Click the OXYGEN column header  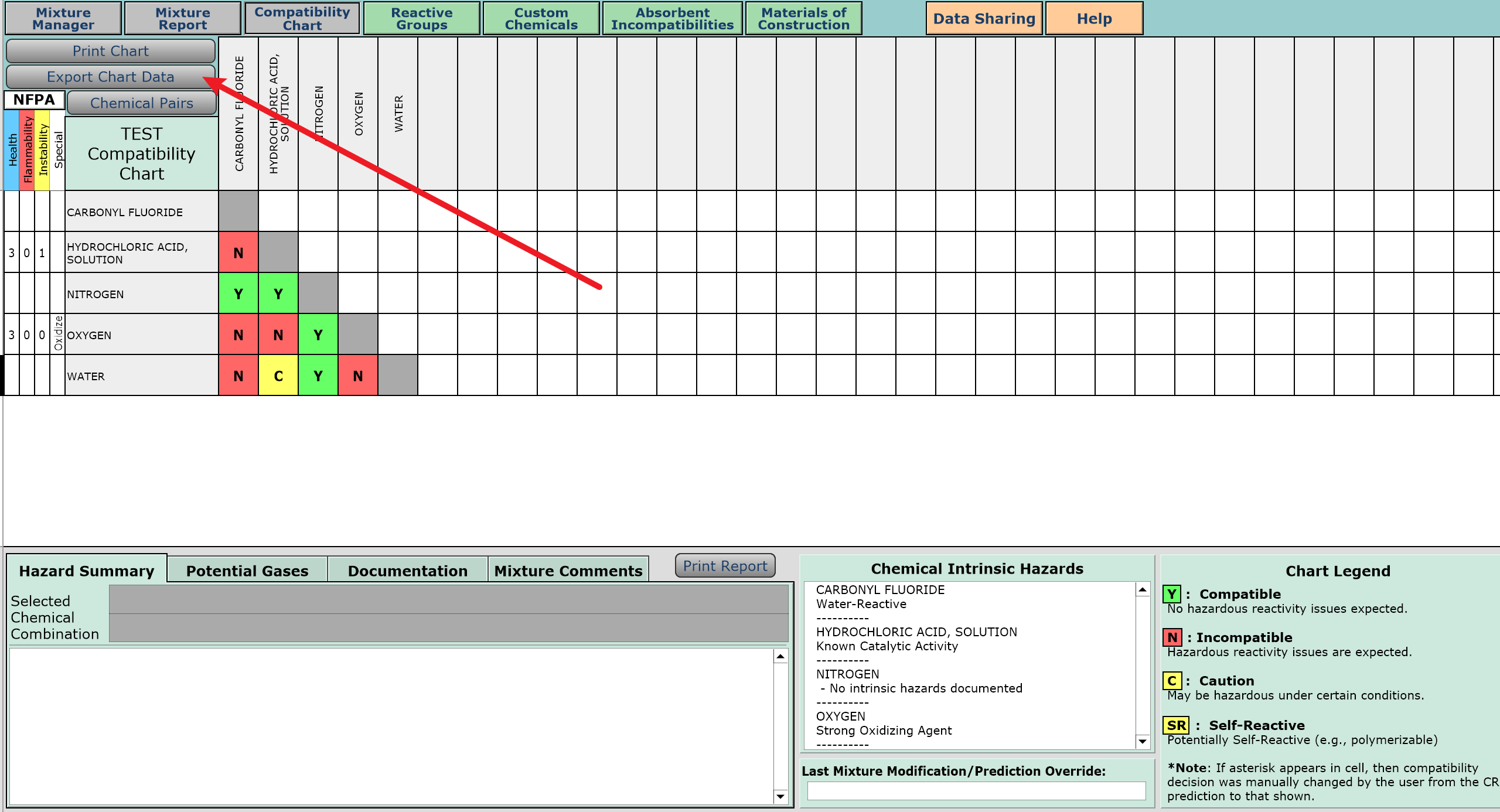point(358,114)
